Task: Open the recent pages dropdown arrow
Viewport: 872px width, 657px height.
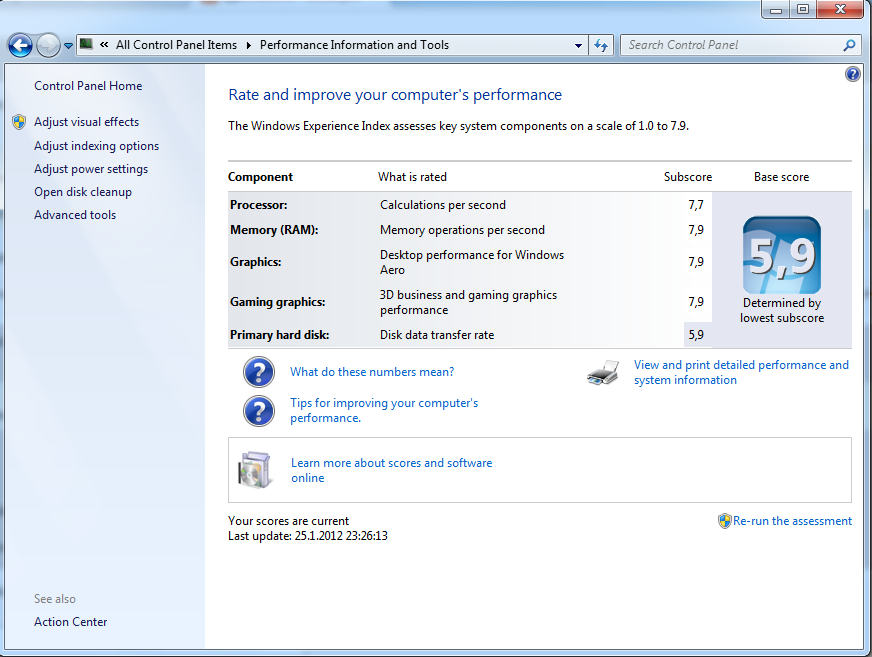Action: [x=68, y=45]
